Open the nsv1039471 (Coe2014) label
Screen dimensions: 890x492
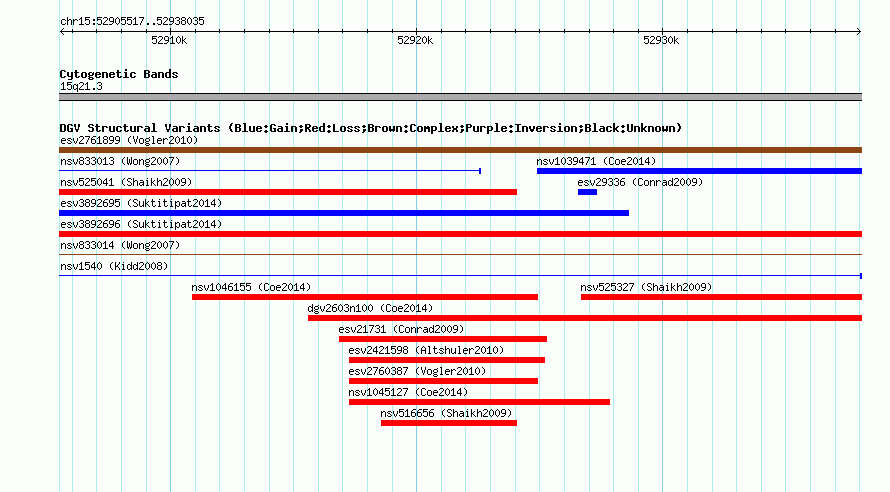[x=596, y=161]
